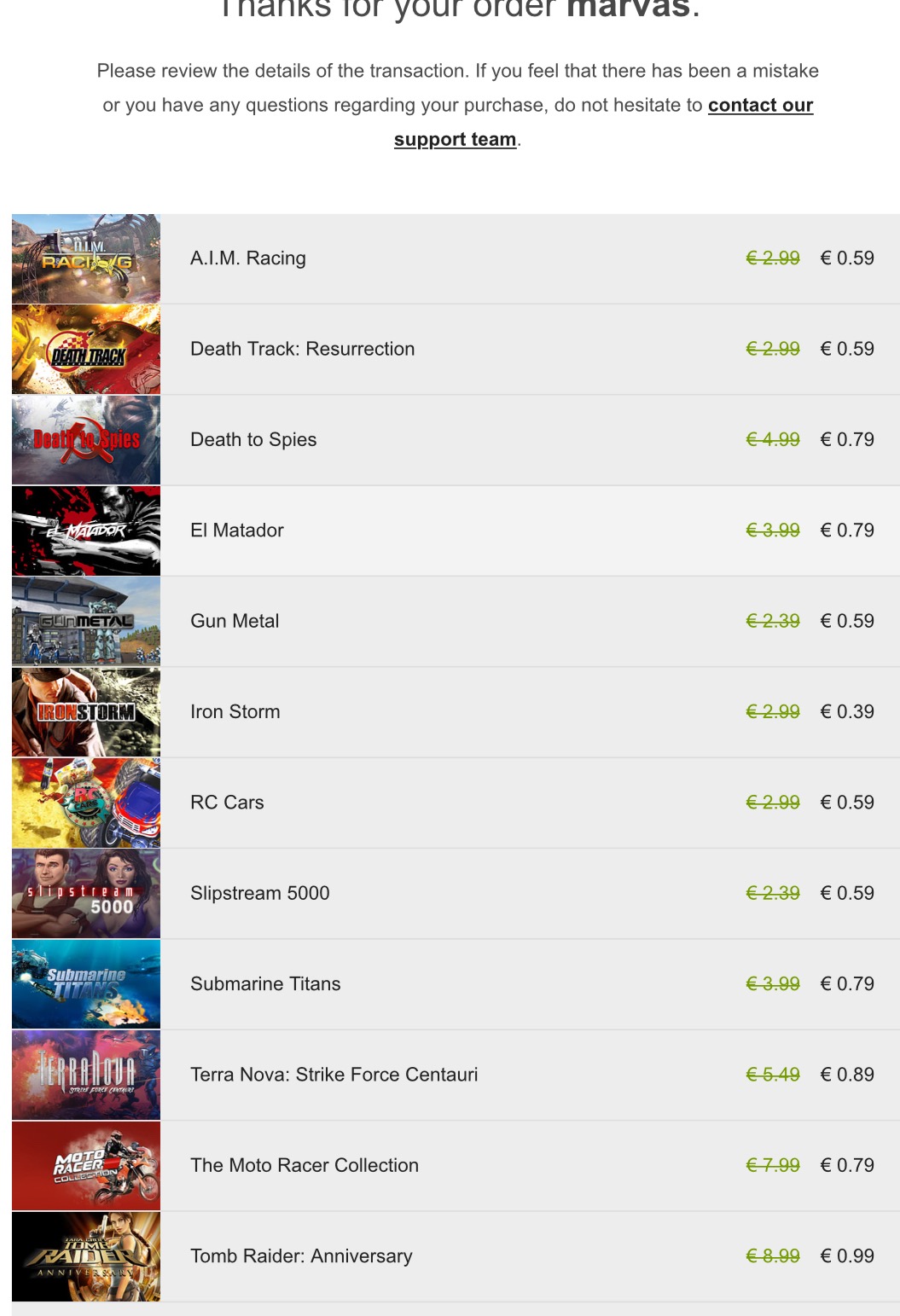The image size is (900, 1316).
Task: Select the Tomb Raider Anniversary cover art
Action: point(86,1256)
